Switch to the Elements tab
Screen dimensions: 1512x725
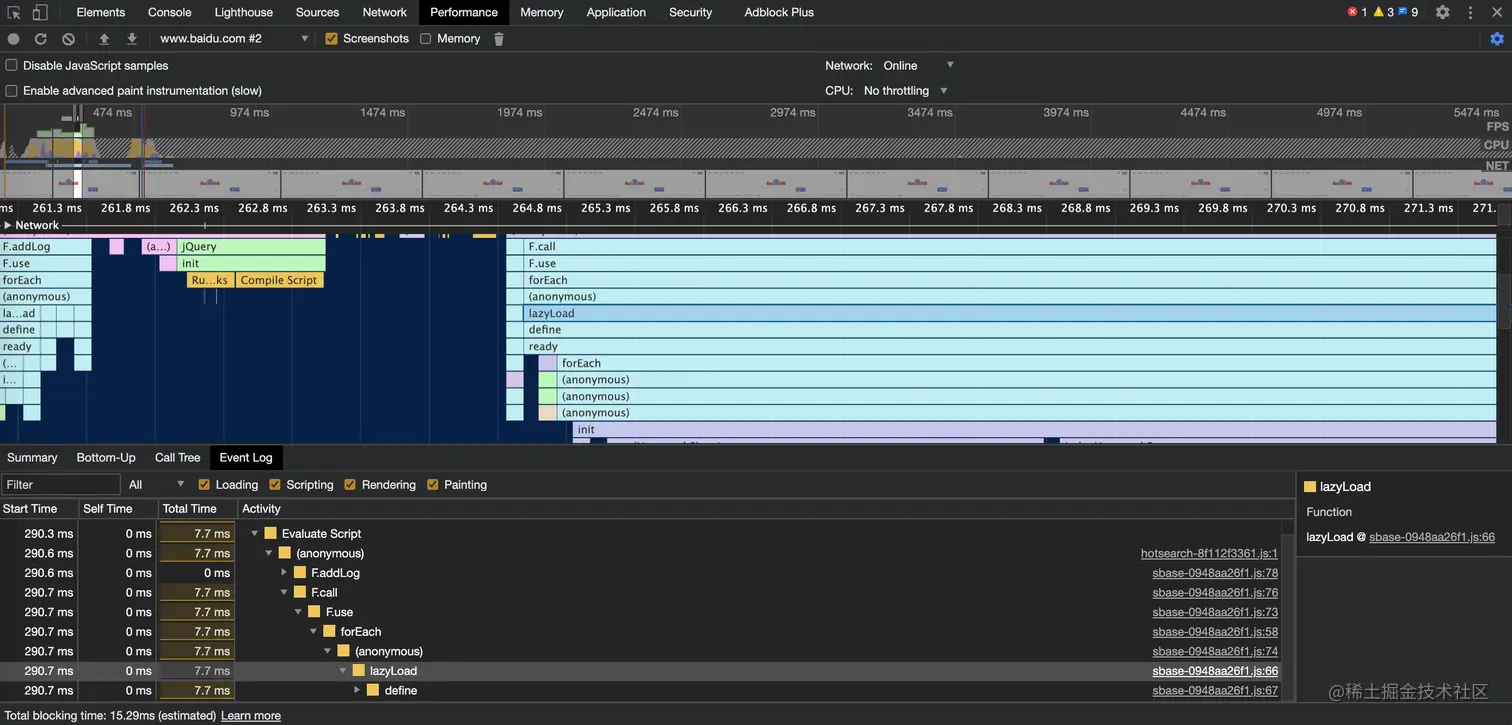101,12
